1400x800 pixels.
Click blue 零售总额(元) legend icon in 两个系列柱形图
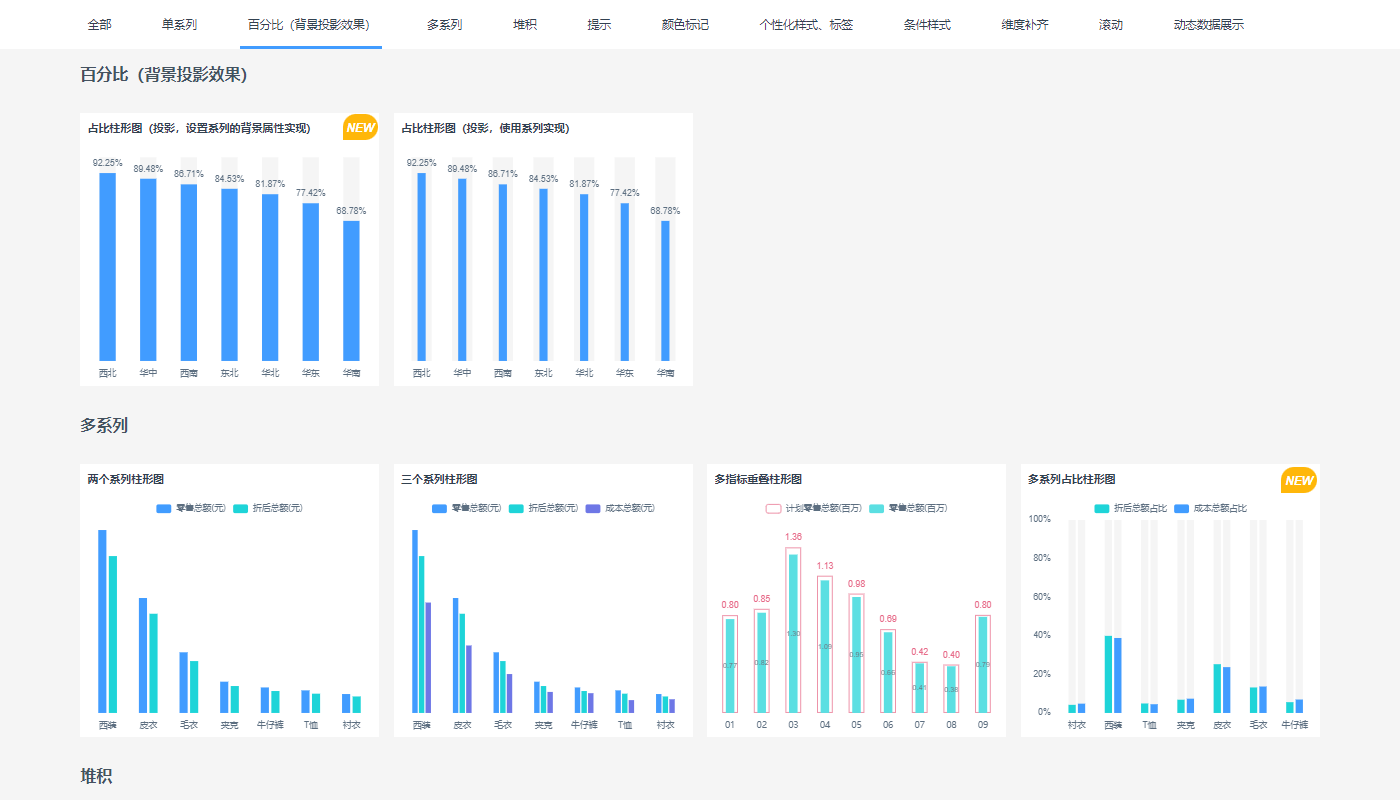pos(164,508)
